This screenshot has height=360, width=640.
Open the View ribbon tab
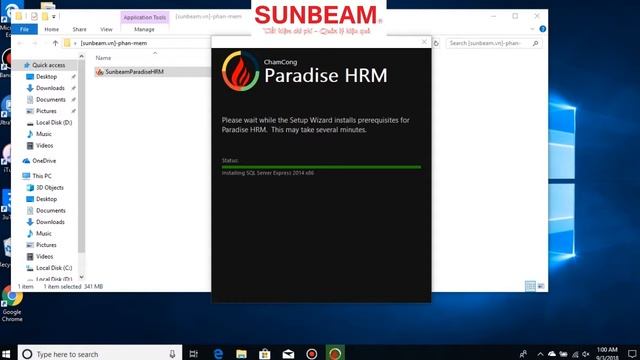tap(106, 29)
